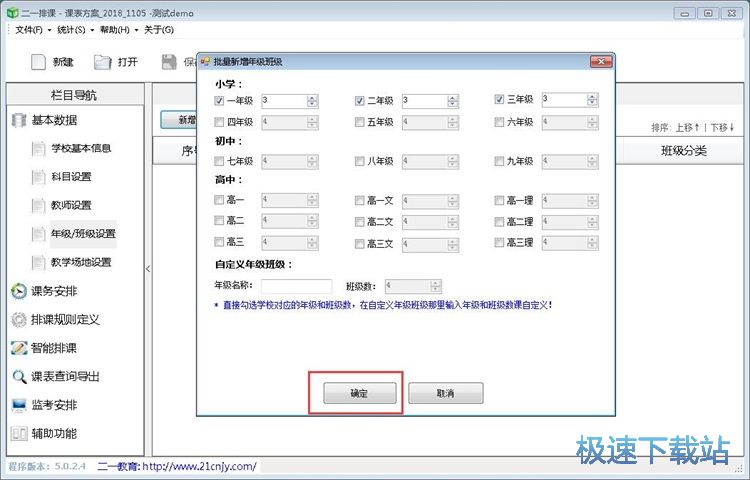Click the 辅助功能 icon

click(19, 434)
